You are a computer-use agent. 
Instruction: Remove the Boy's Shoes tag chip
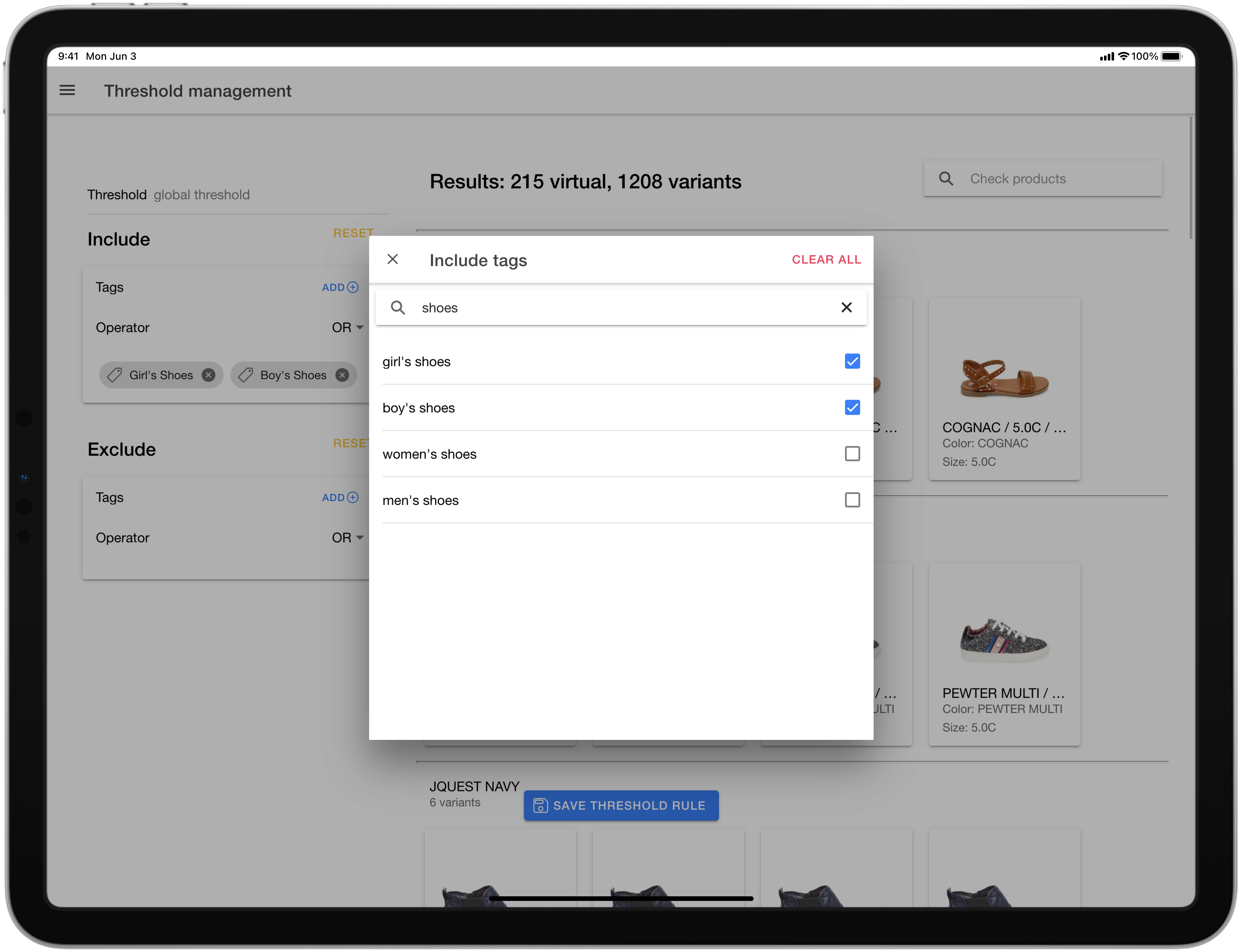pos(342,375)
